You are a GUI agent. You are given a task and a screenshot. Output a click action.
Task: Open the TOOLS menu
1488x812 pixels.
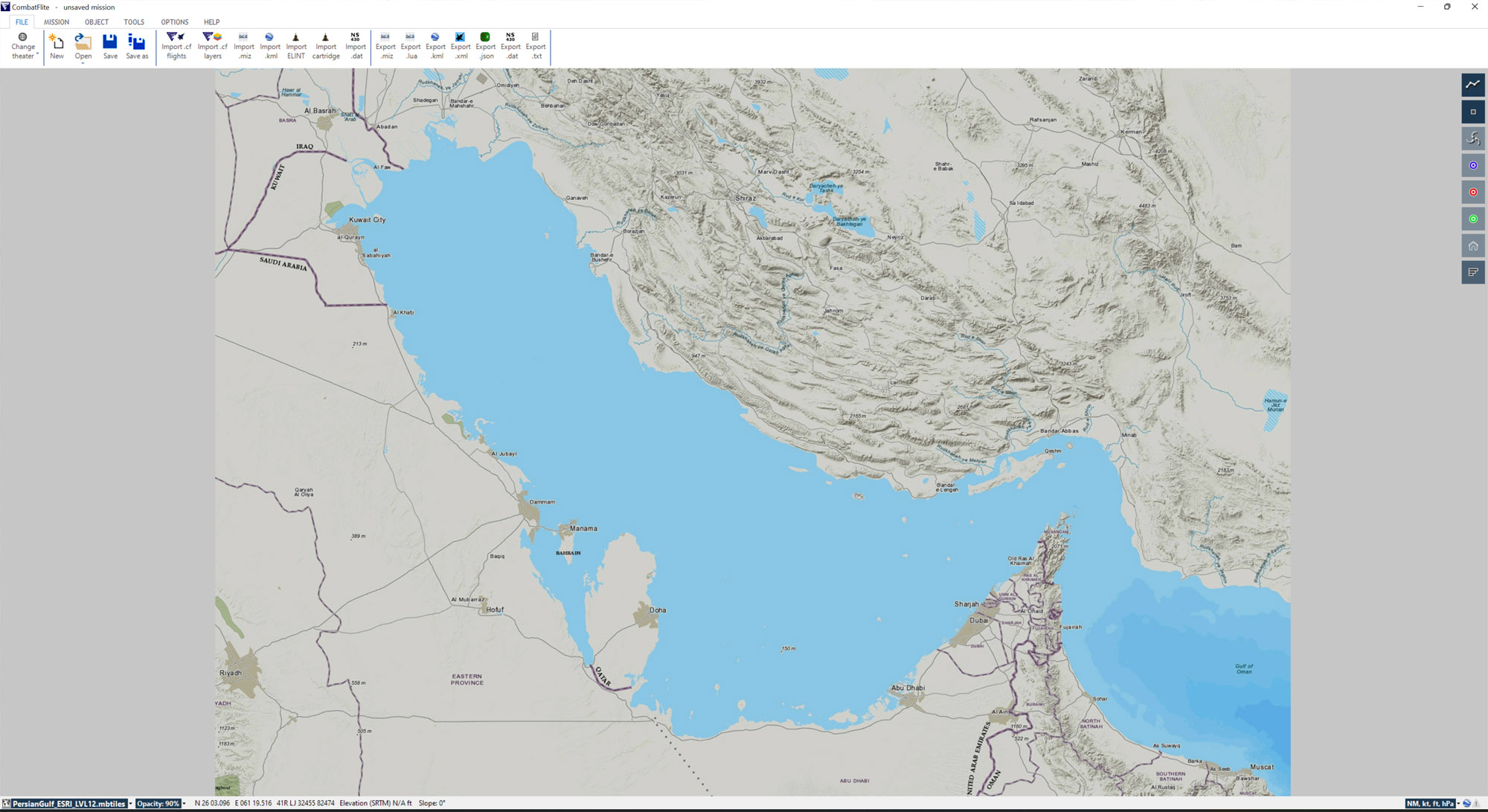pyautogui.click(x=134, y=22)
